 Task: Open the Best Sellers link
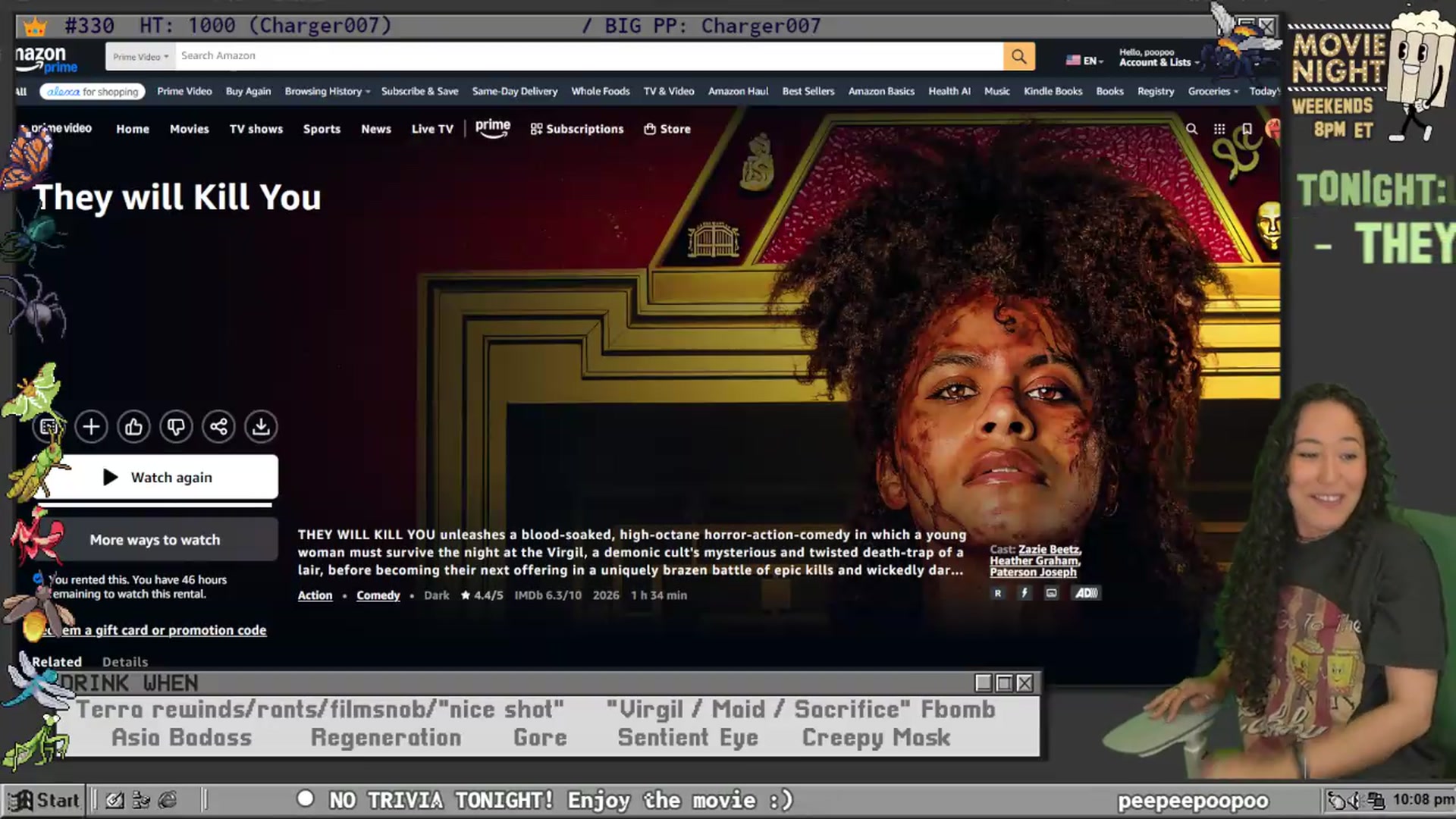click(x=808, y=91)
